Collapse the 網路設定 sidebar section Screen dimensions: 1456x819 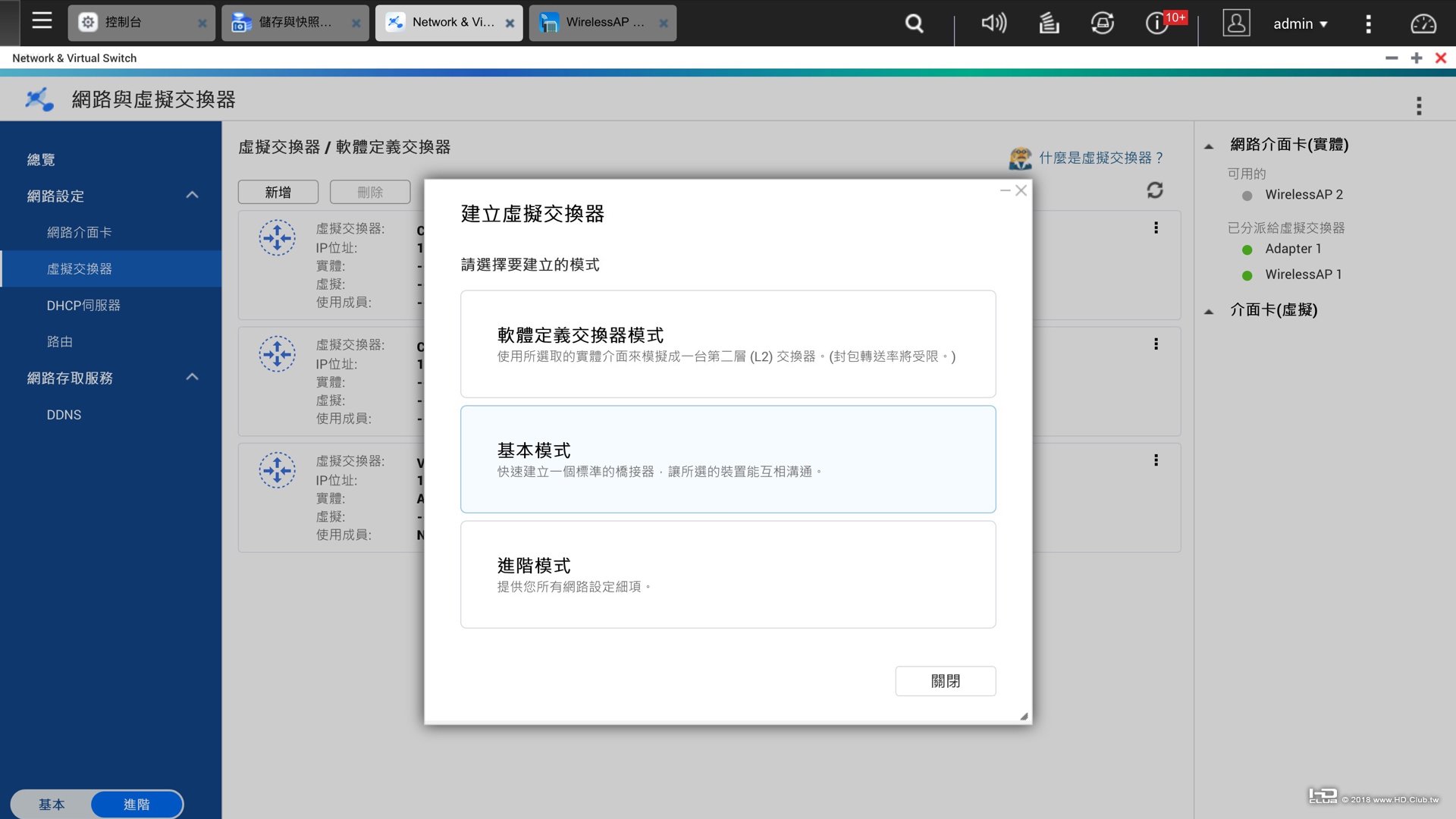point(192,196)
